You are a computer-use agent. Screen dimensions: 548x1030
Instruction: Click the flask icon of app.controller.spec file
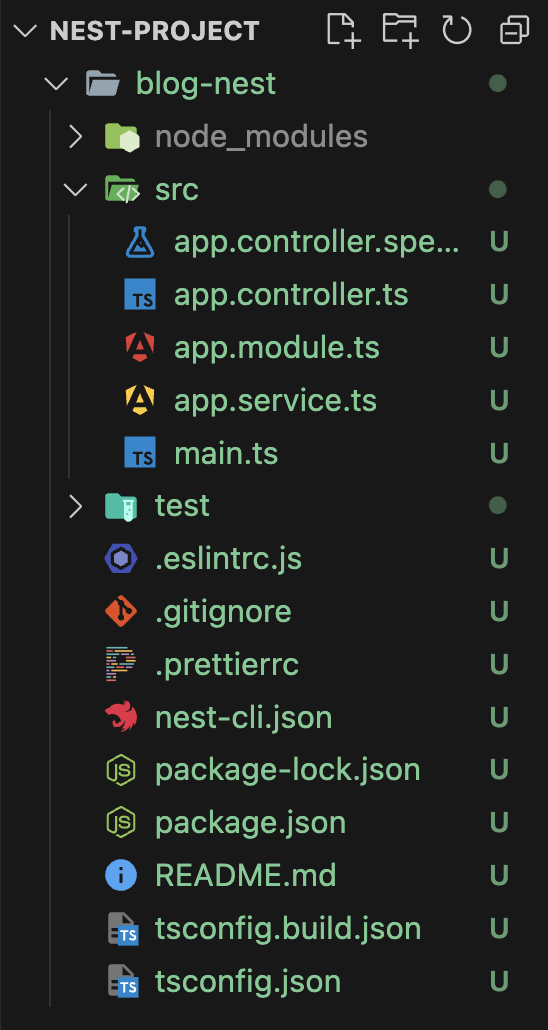tap(140, 242)
